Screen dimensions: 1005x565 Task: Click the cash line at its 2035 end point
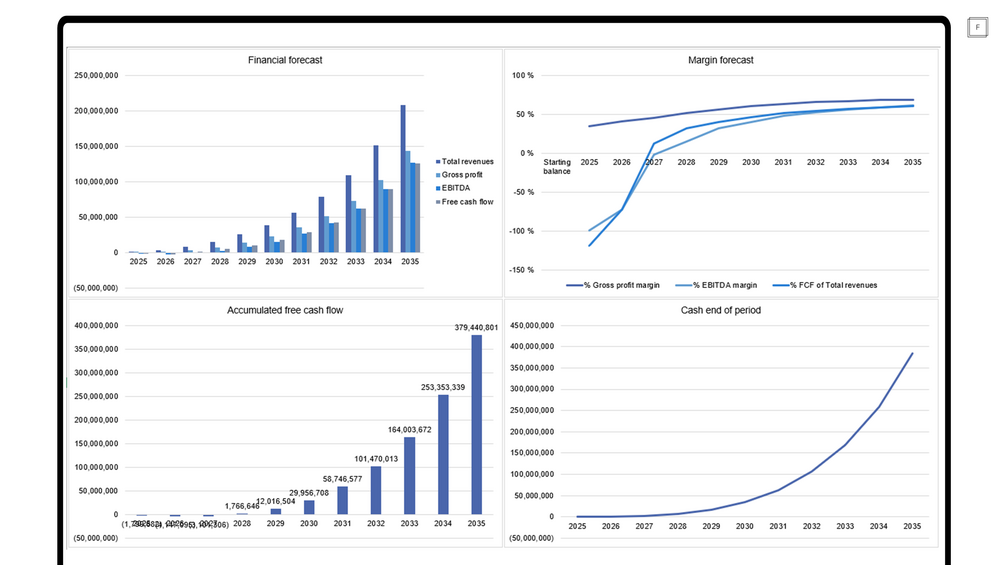[912, 354]
